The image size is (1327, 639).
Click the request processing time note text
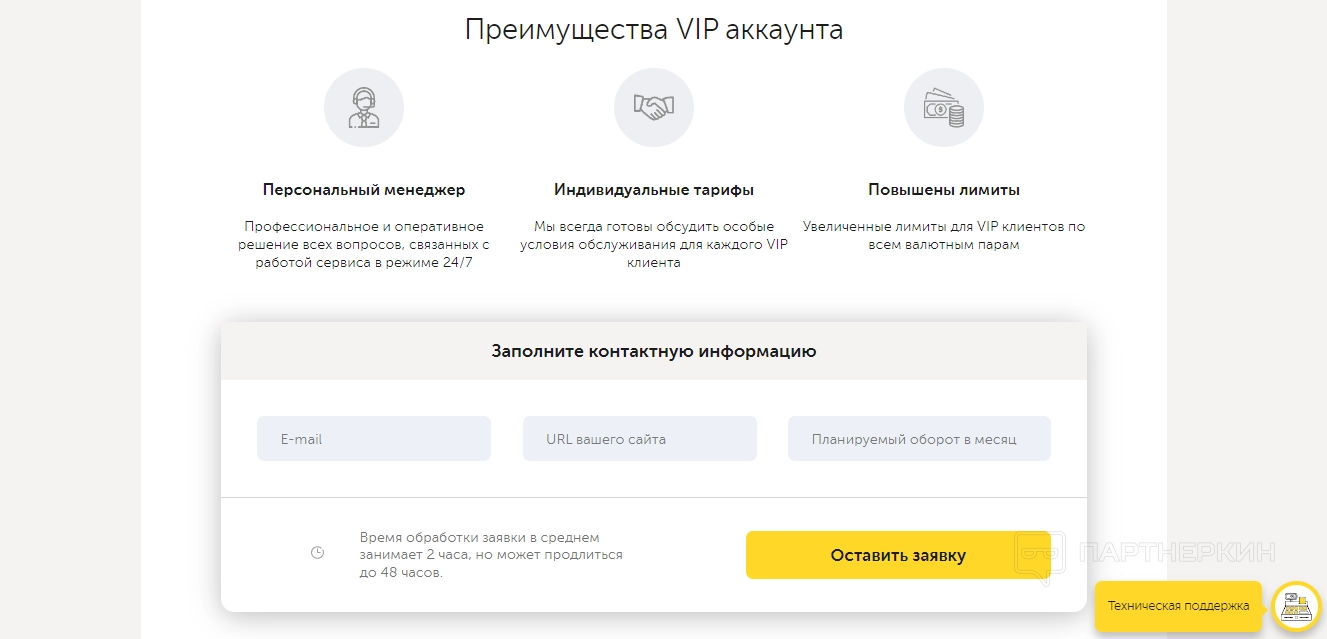click(x=491, y=555)
